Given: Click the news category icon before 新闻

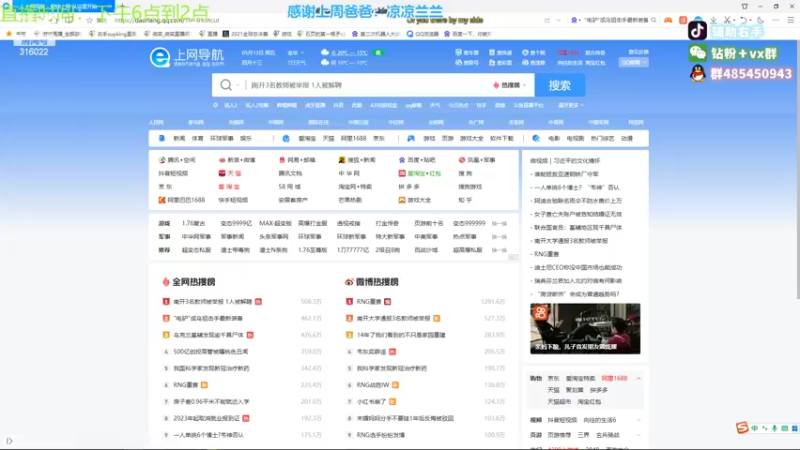Looking at the screenshot, I should coord(162,138).
